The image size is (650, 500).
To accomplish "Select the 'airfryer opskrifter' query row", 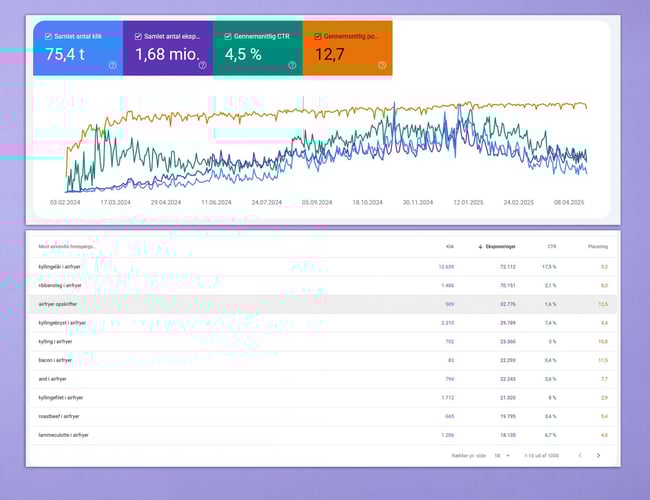I will pos(60,303).
